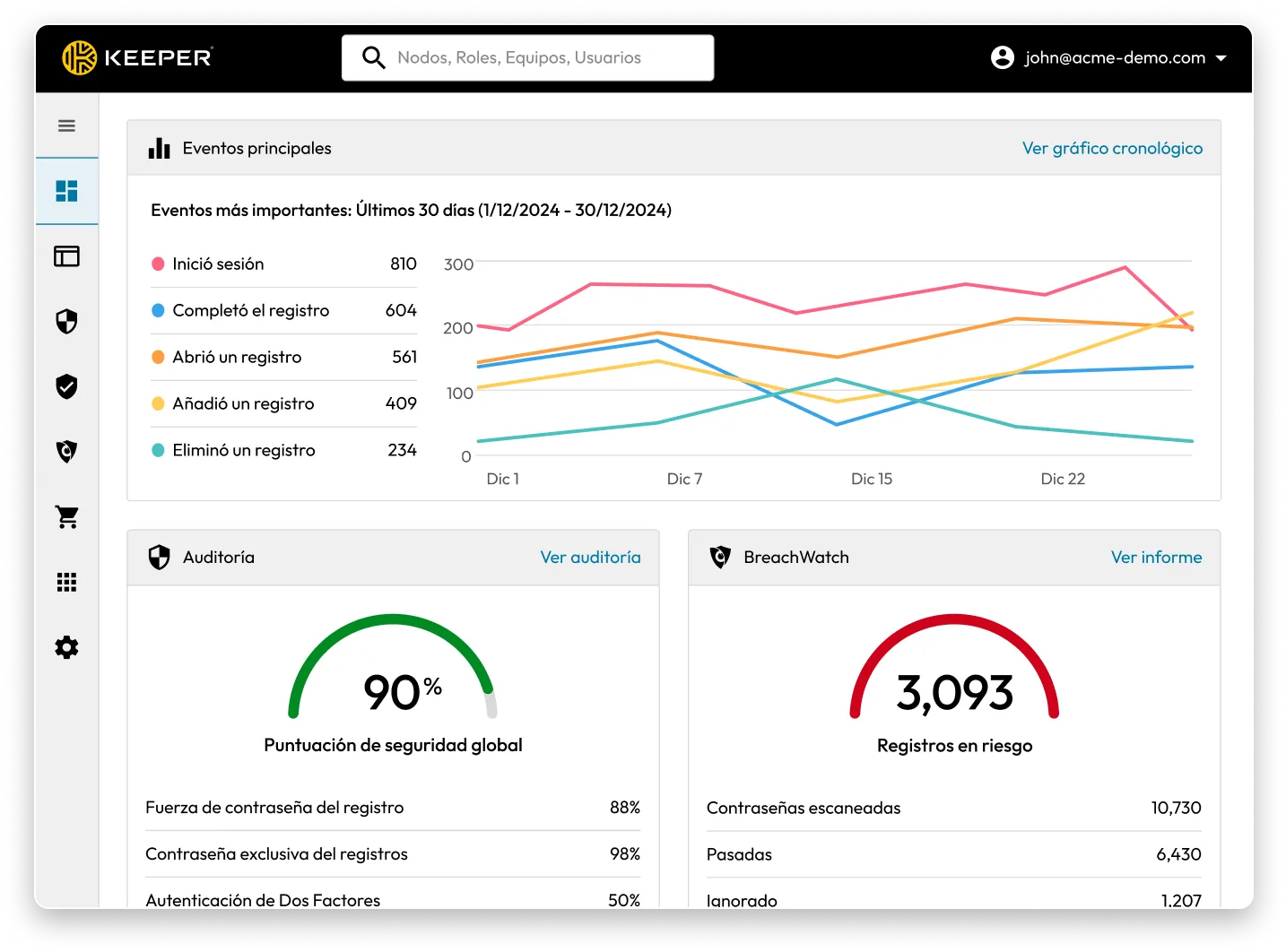Open BreachWatch shield icon in sidebar
The width and height of the screenshot is (1286, 952).
(x=66, y=451)
